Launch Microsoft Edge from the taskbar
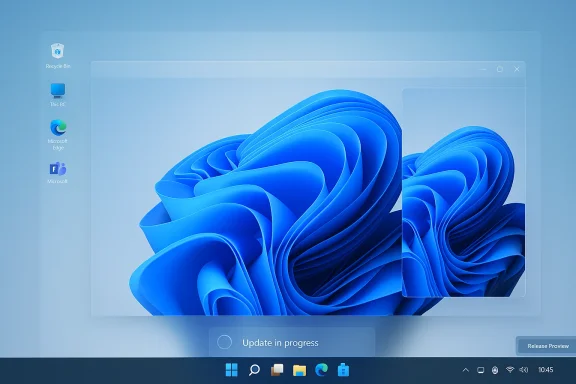Image resolution: width=576 pixels, height=384 pixels. (x=321, y=370)
